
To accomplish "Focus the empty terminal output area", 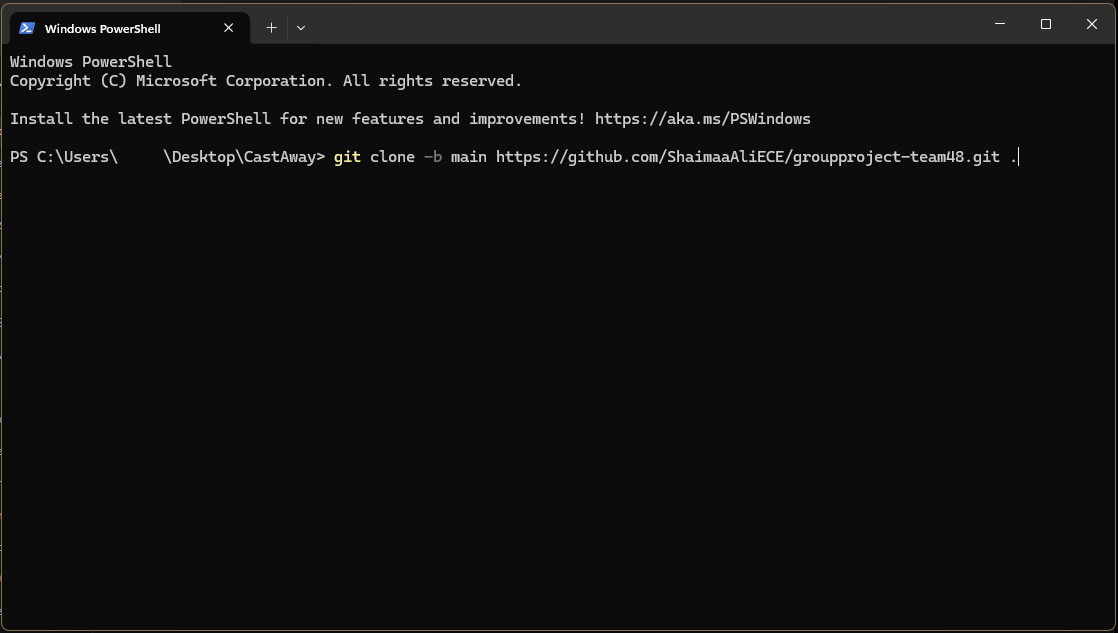I will [x=558, y=400].
